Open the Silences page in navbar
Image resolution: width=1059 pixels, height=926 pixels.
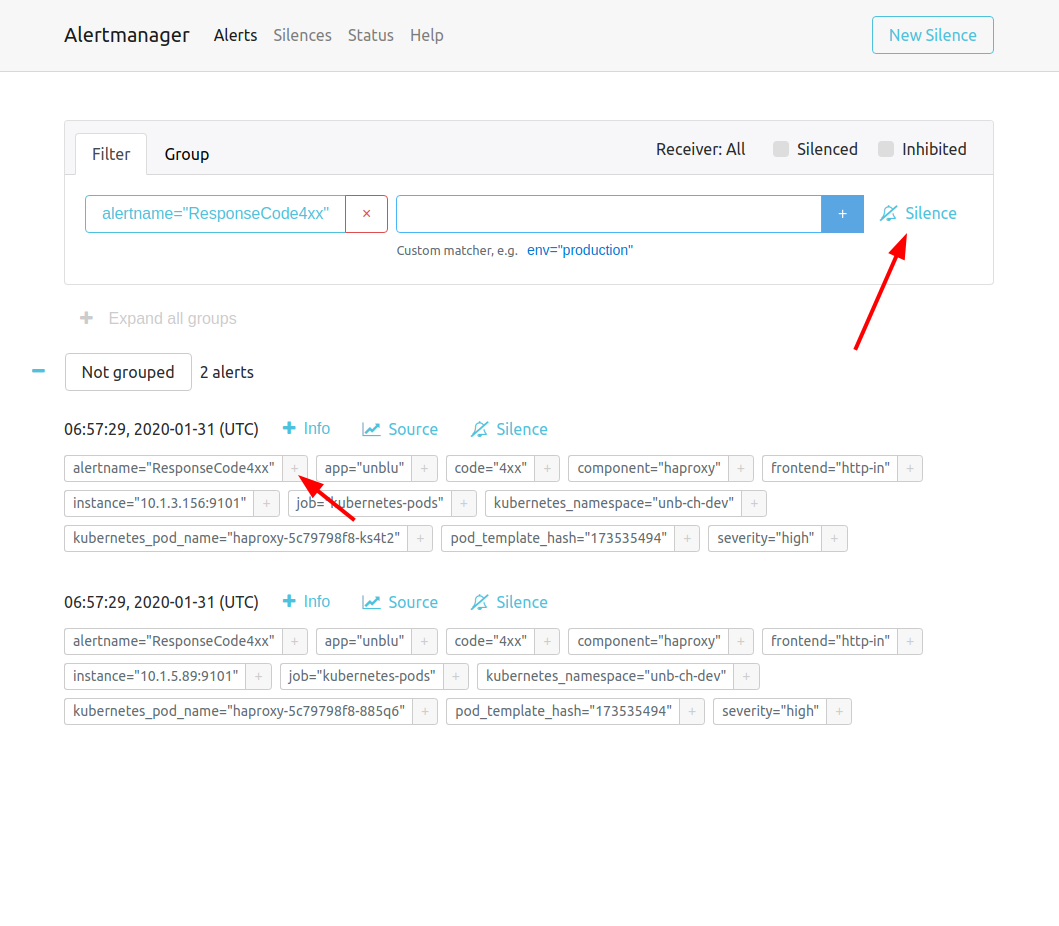click(302, 35)
